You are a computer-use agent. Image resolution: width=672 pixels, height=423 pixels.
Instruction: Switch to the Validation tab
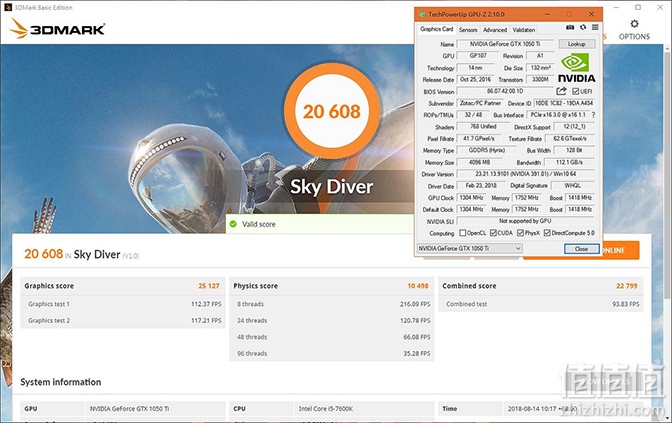click(524, 30)
